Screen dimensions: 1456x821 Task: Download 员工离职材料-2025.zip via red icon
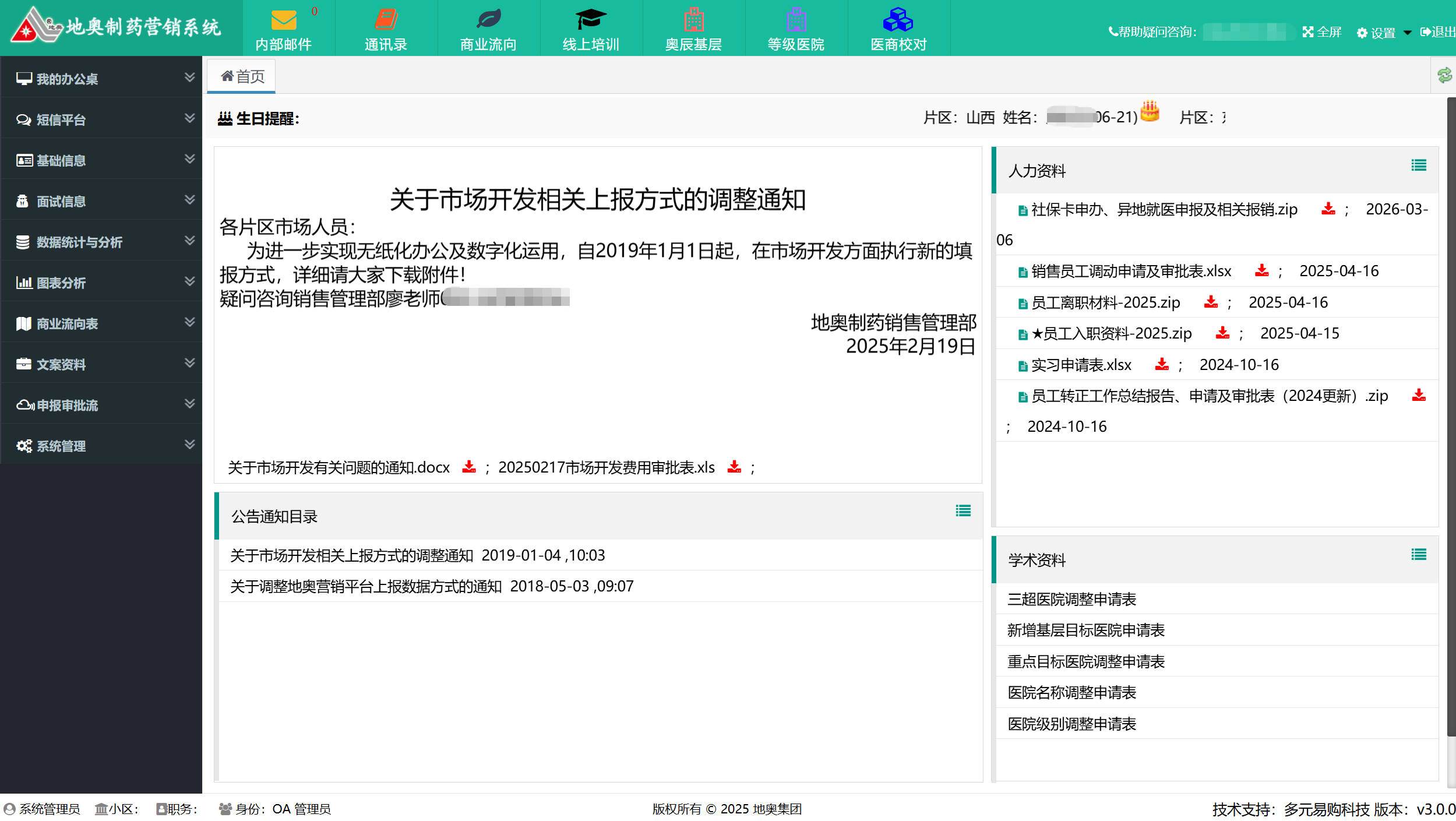pos(1211,302)
